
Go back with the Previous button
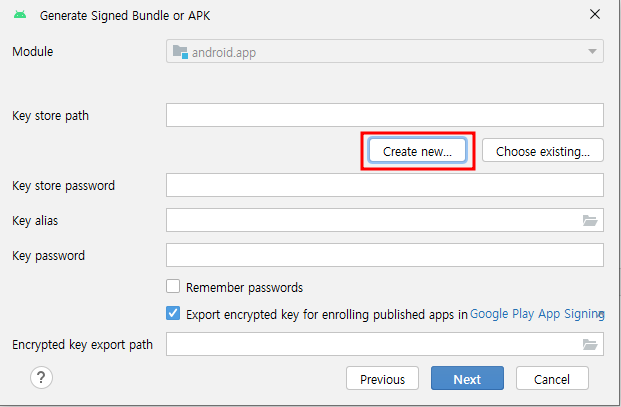(382, 379)
